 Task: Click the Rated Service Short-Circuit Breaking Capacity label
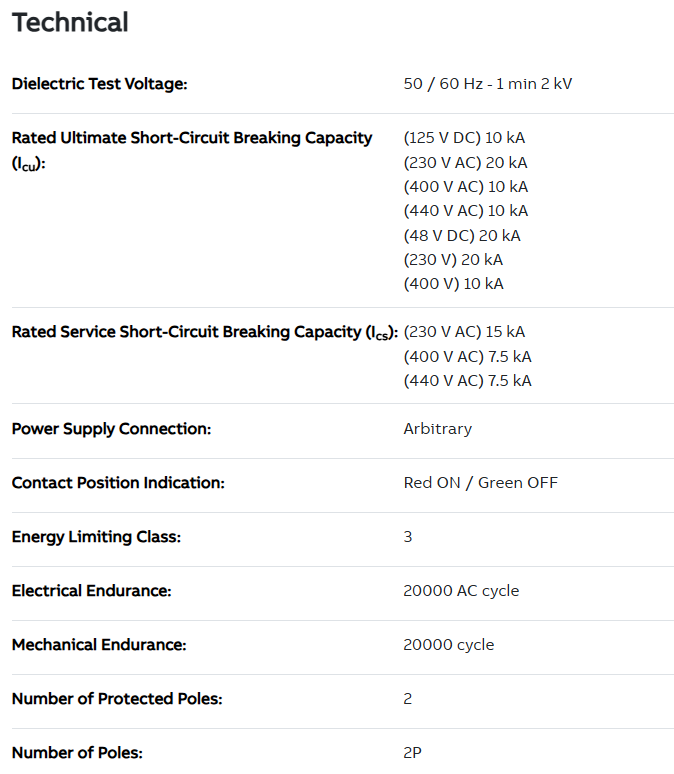click(204, 332)
